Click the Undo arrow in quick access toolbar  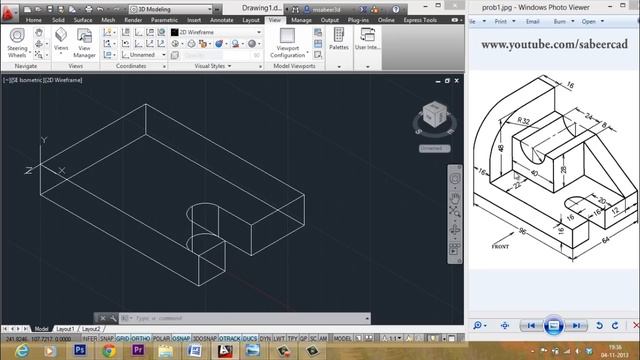100,9
